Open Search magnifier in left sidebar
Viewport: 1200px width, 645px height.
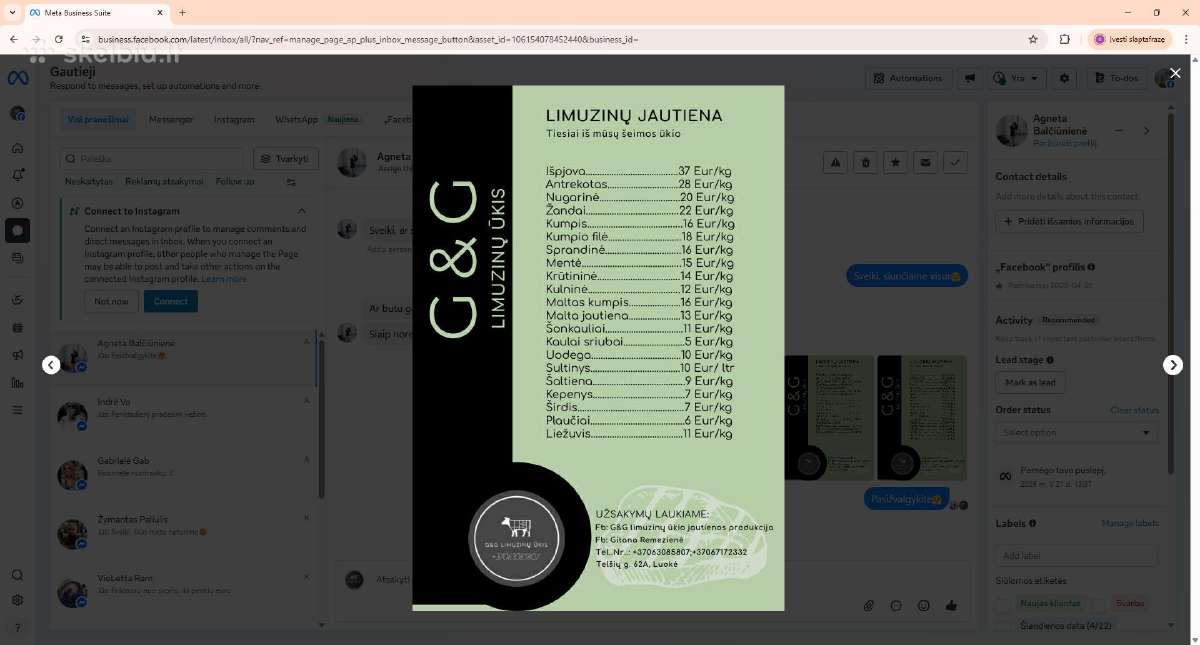pyautogui.click(x=17, y=575)
